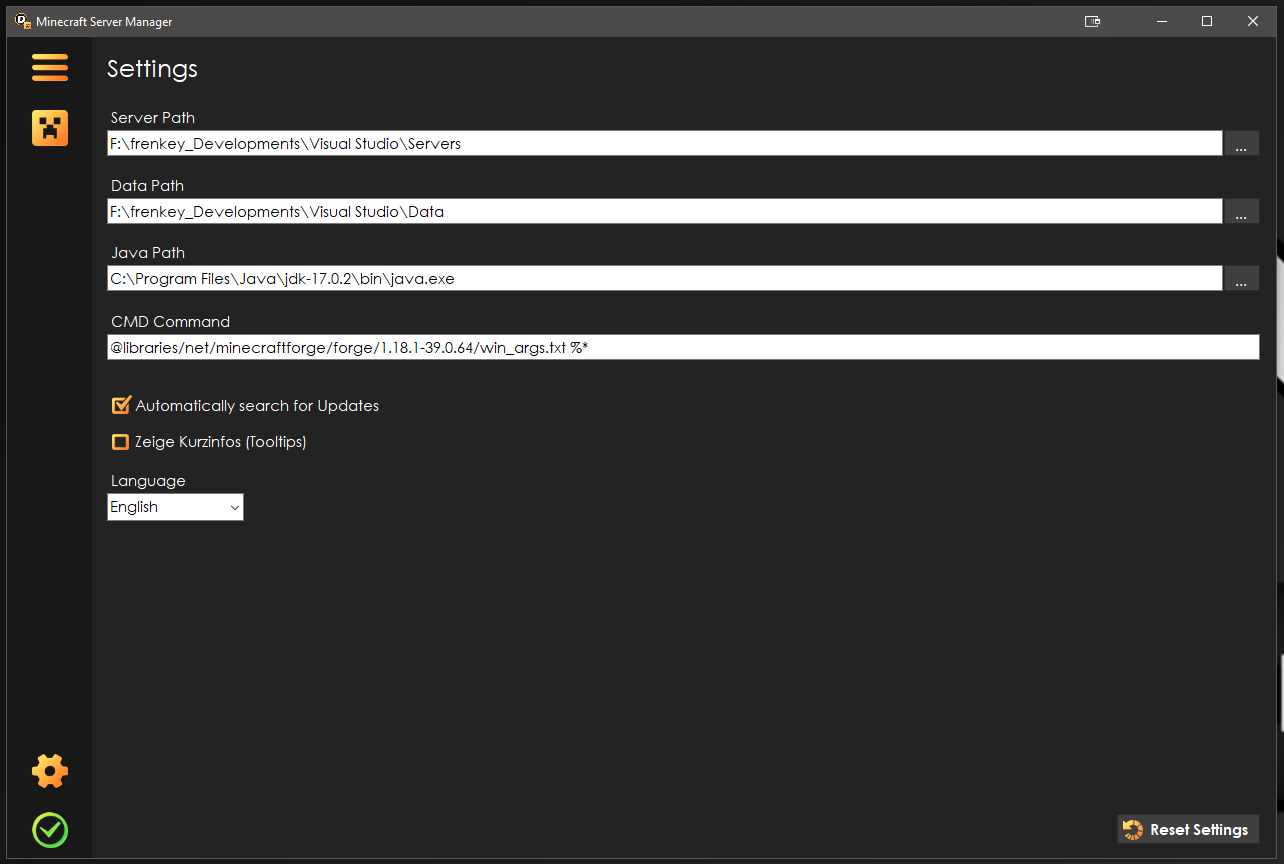1284x864 pixels.
Task: Click inside the Data Path field
Action: [600, 211]
